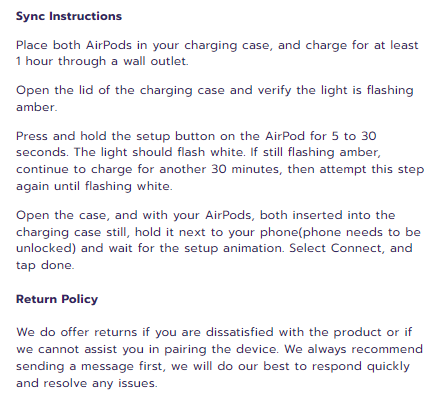Click the words 'setup animation'
442x402 pixels.
click(234, 248)
